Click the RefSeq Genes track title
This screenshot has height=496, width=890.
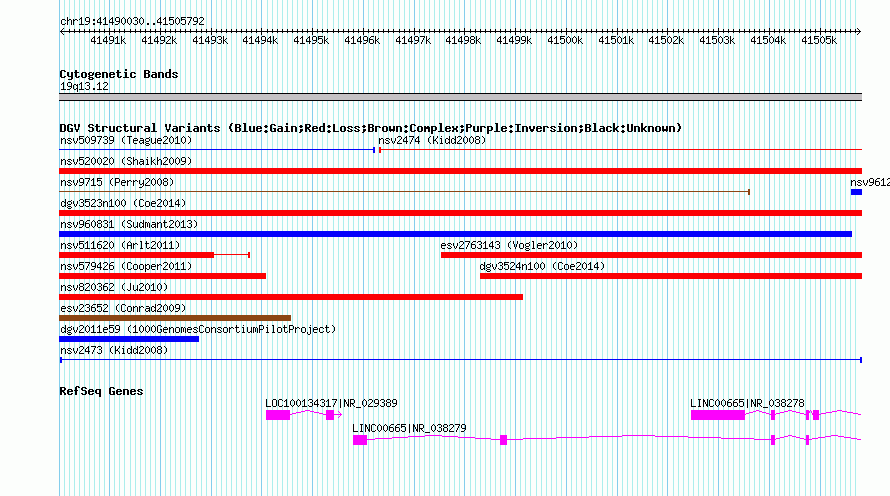pyautogui.click(x=101, y=391)
